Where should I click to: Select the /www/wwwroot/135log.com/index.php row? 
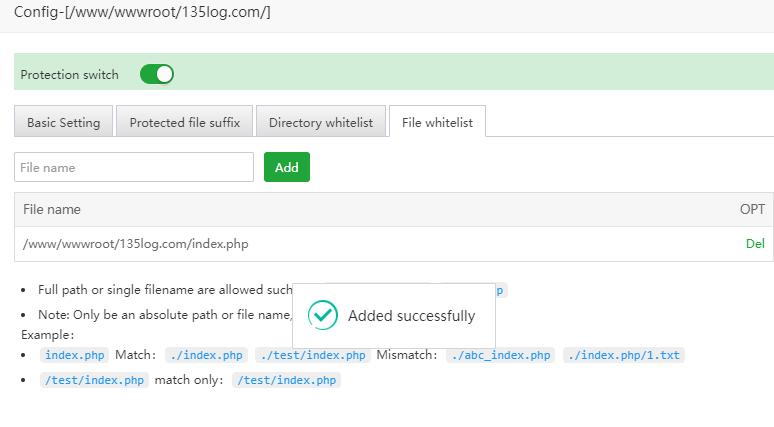tap(136, 243)
